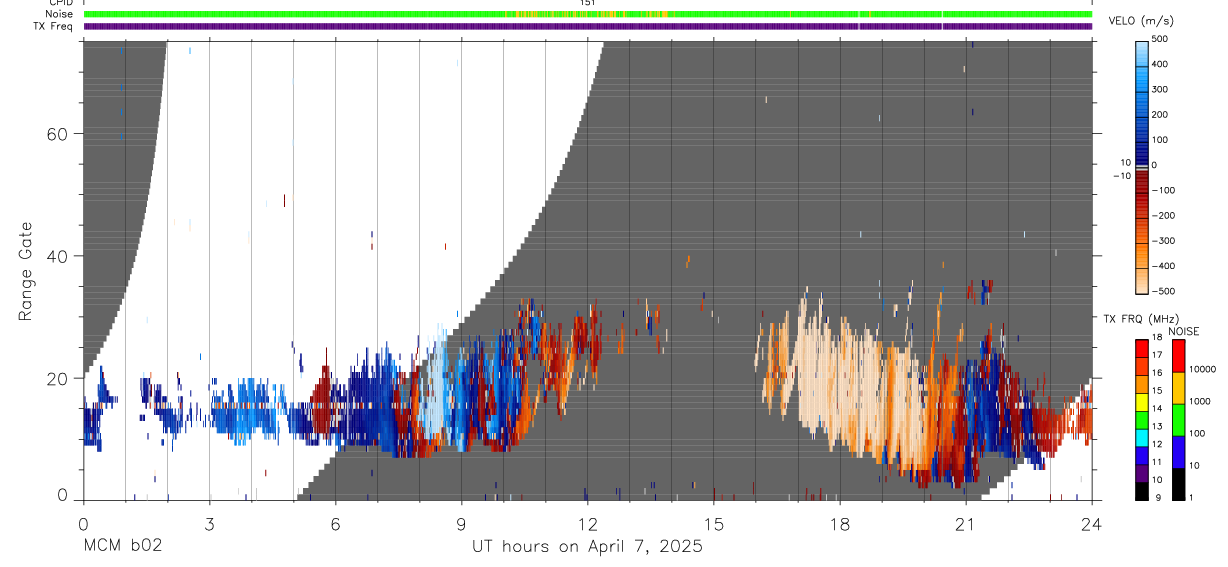Click the 60 tick on the Range Gate axis
The image size is (1228, 567).
[x=56, y=133]
